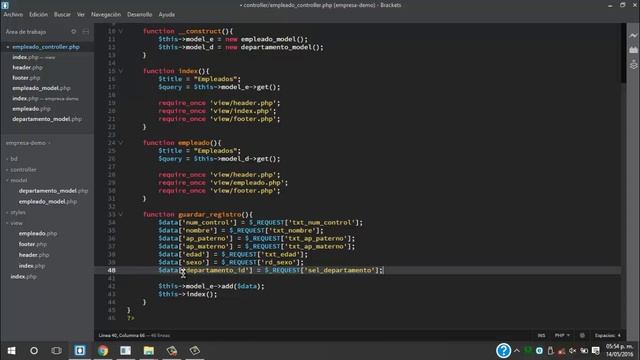The width and height of the screenshot is (640, 360).
Task: Open footer.php in working files
Action: [x=26, y=78]
